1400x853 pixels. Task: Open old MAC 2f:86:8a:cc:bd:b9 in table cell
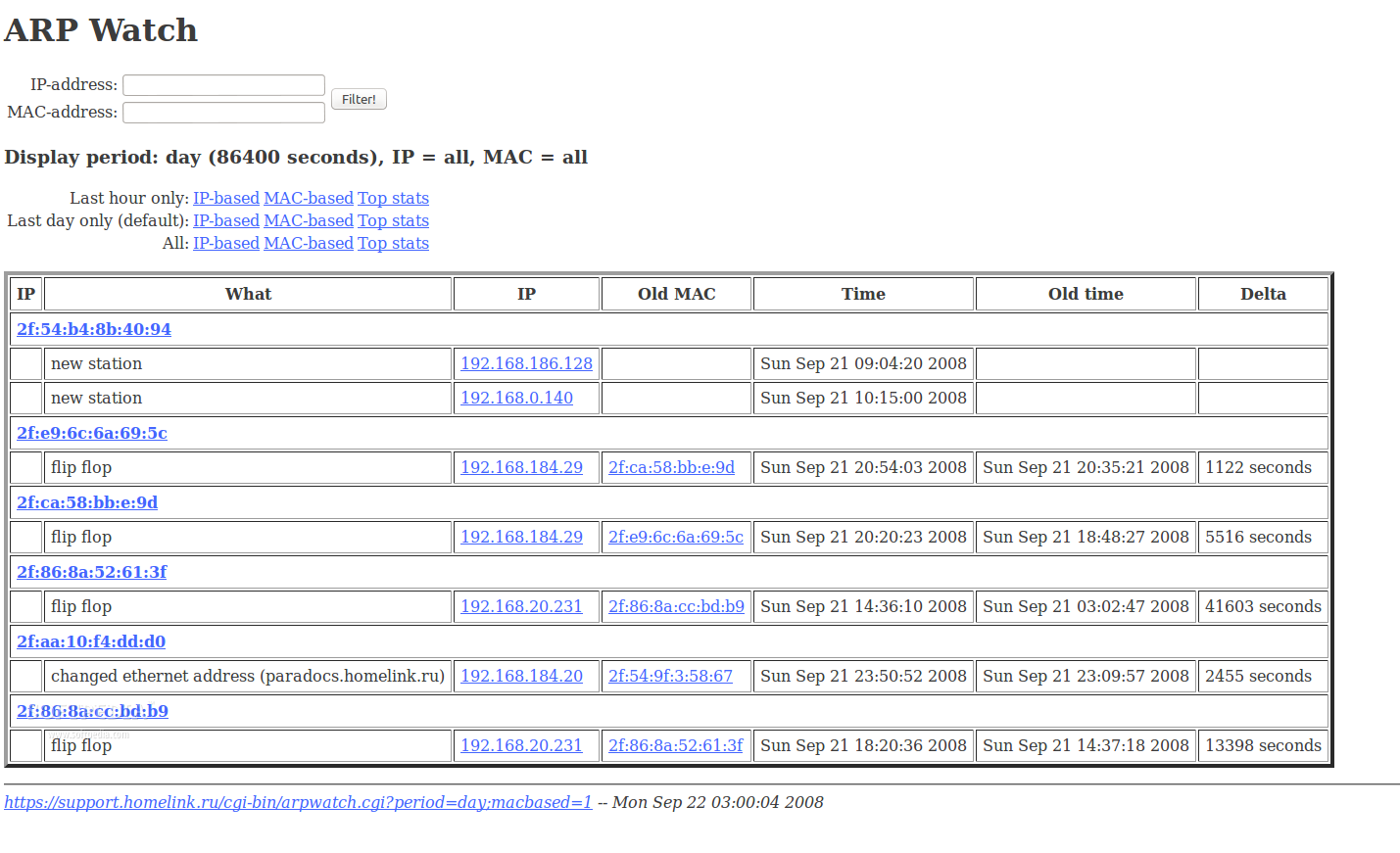[676, 606]
